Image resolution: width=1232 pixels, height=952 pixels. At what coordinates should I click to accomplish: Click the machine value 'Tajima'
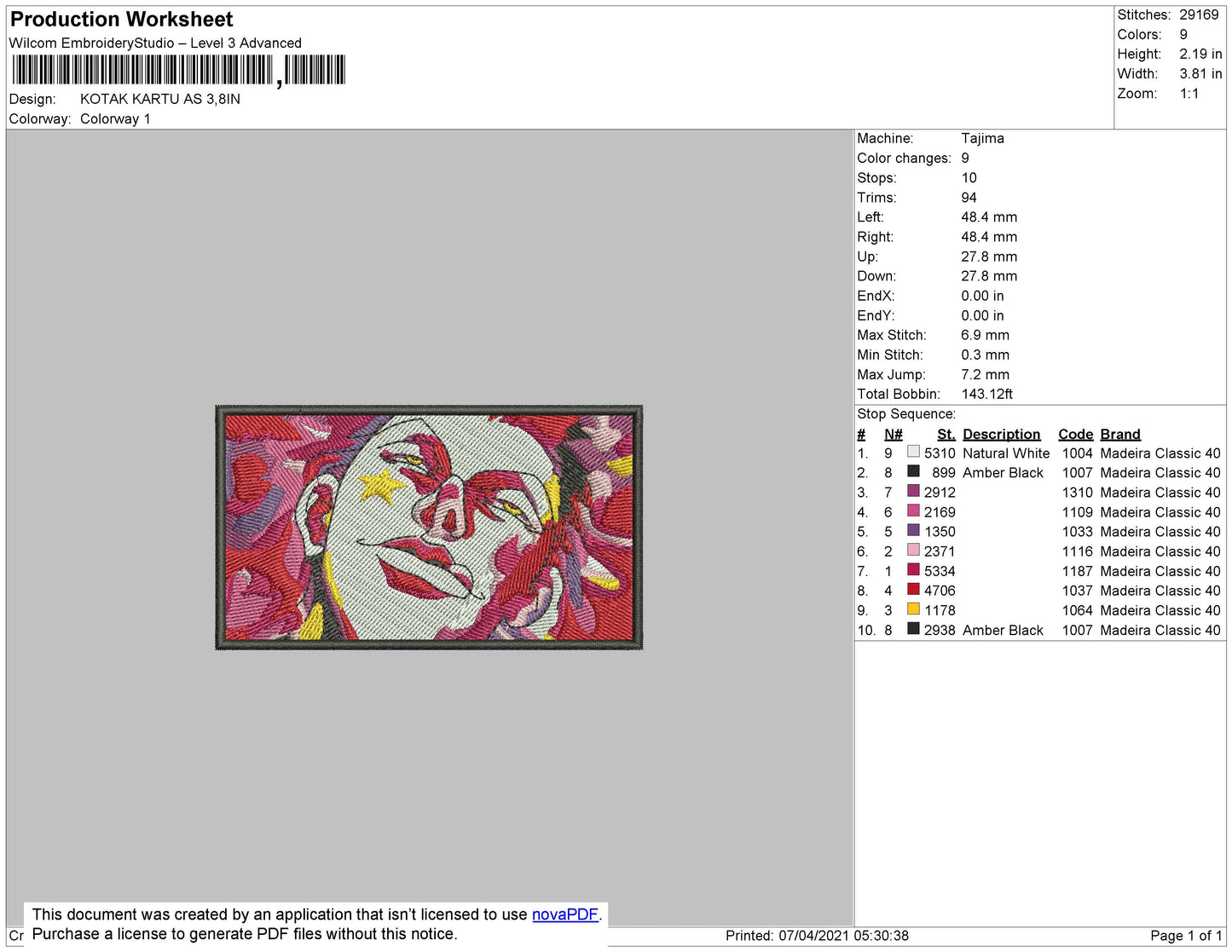tap(982, 138)
